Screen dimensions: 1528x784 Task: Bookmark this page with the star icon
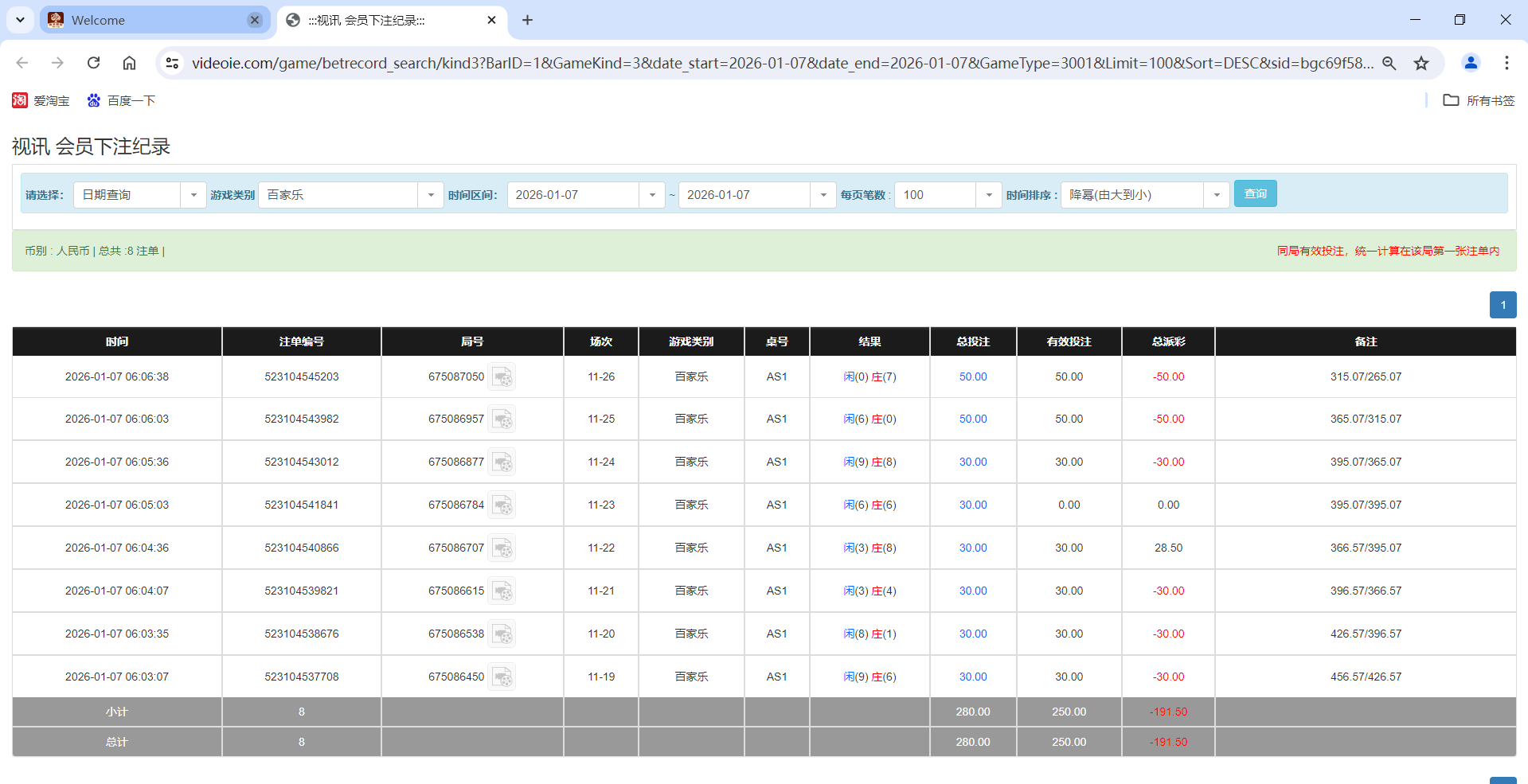tap(1421, 63)
